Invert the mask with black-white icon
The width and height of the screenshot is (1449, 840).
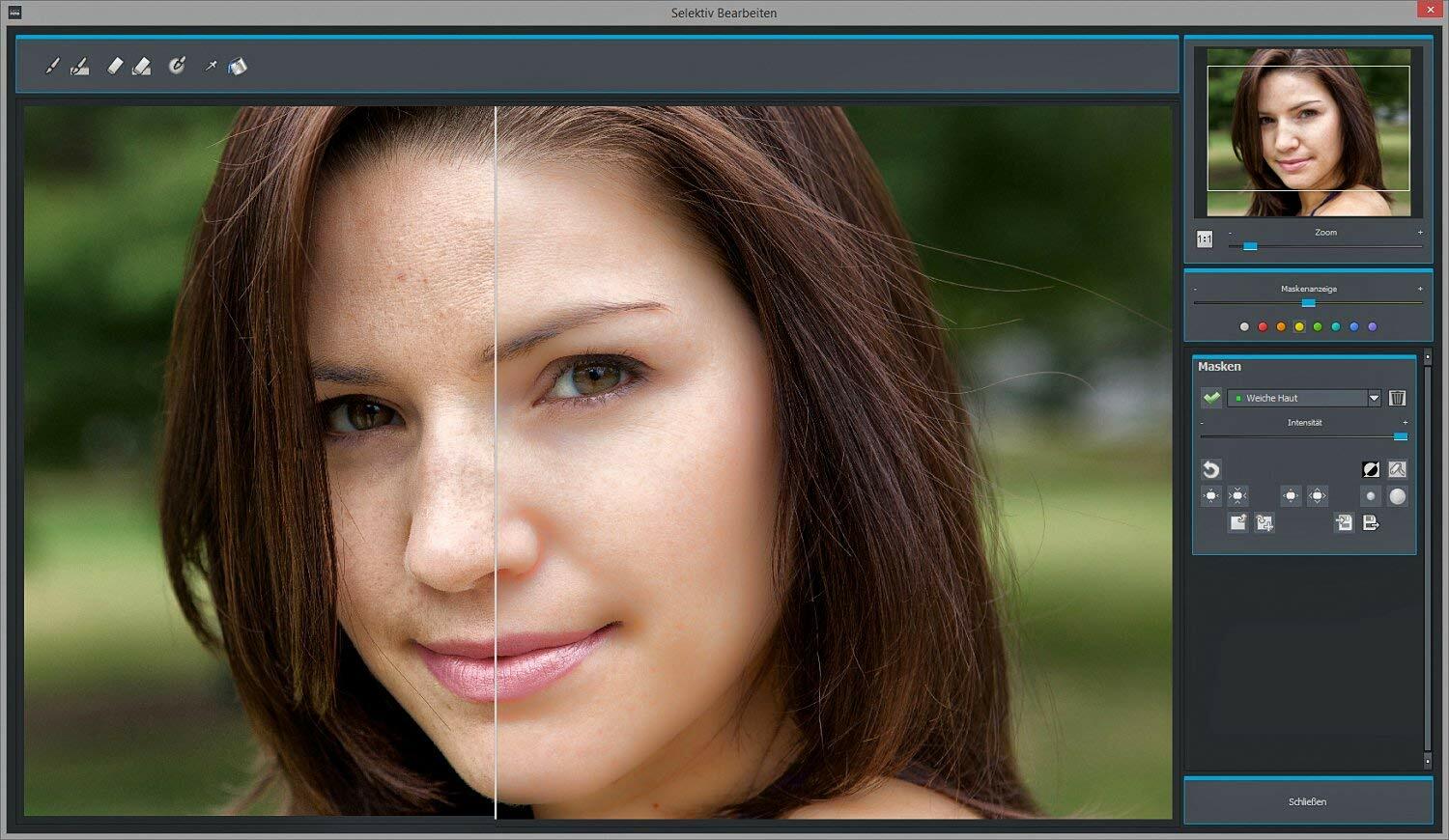[x=1371, y=469]
